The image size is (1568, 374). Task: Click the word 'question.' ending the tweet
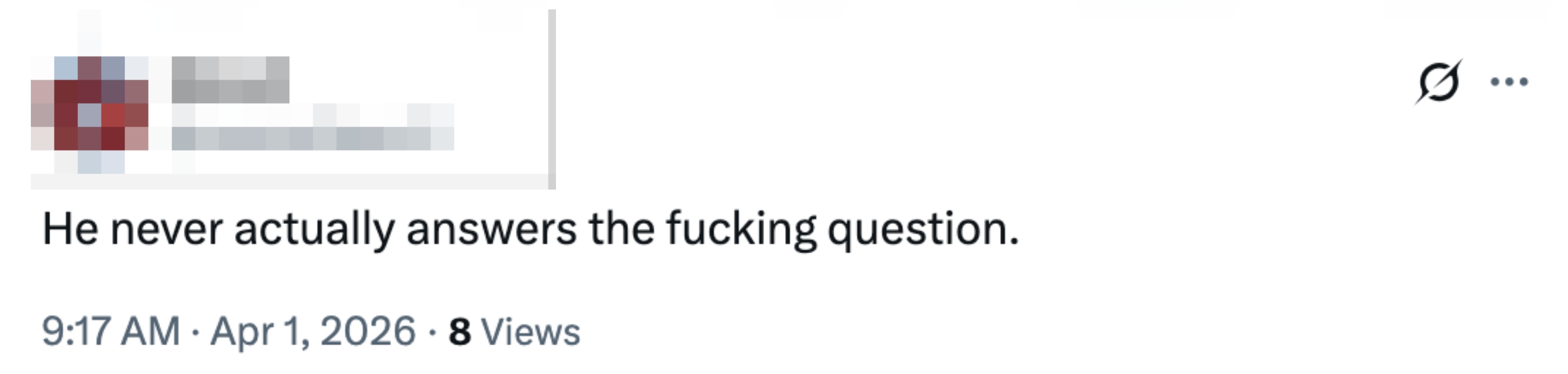pos(923,229)
